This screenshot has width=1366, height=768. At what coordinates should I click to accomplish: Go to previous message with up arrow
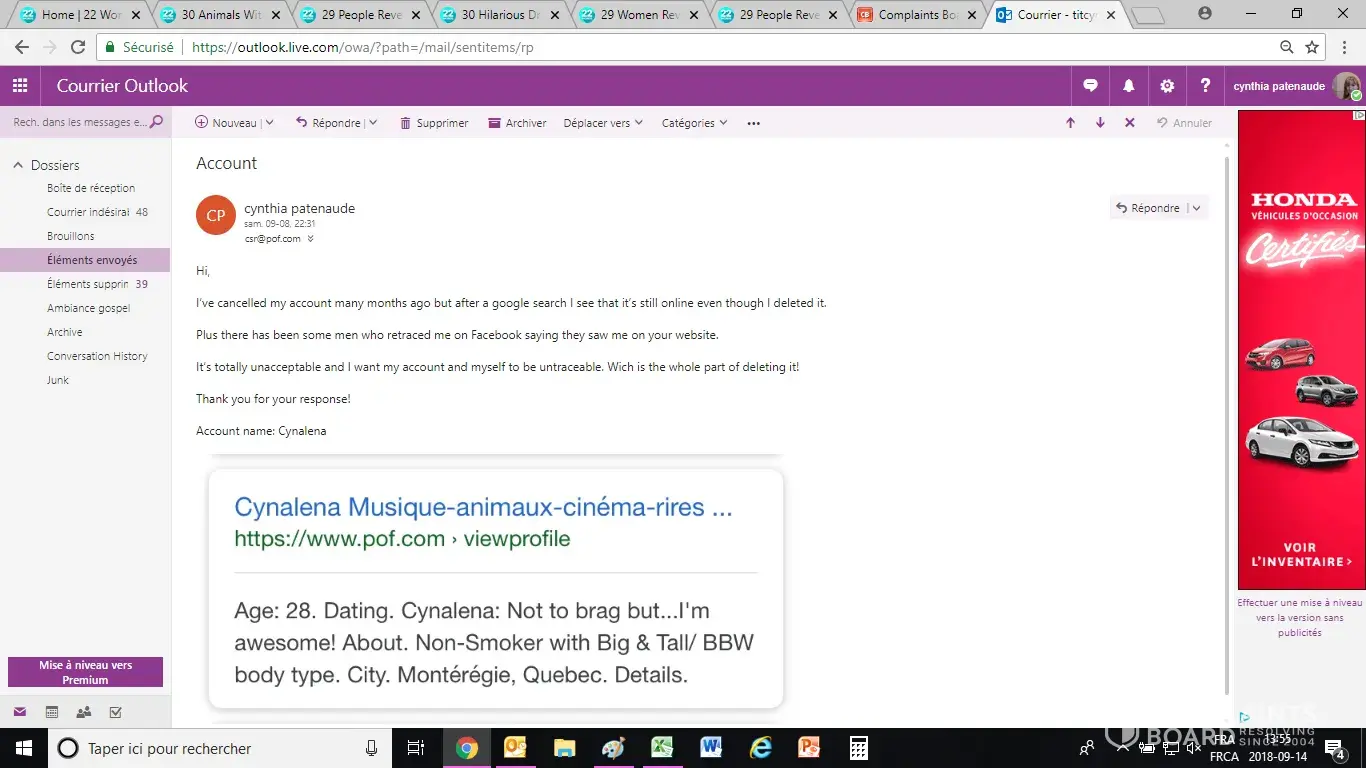pyautogui.click(x=1070, y=123)
